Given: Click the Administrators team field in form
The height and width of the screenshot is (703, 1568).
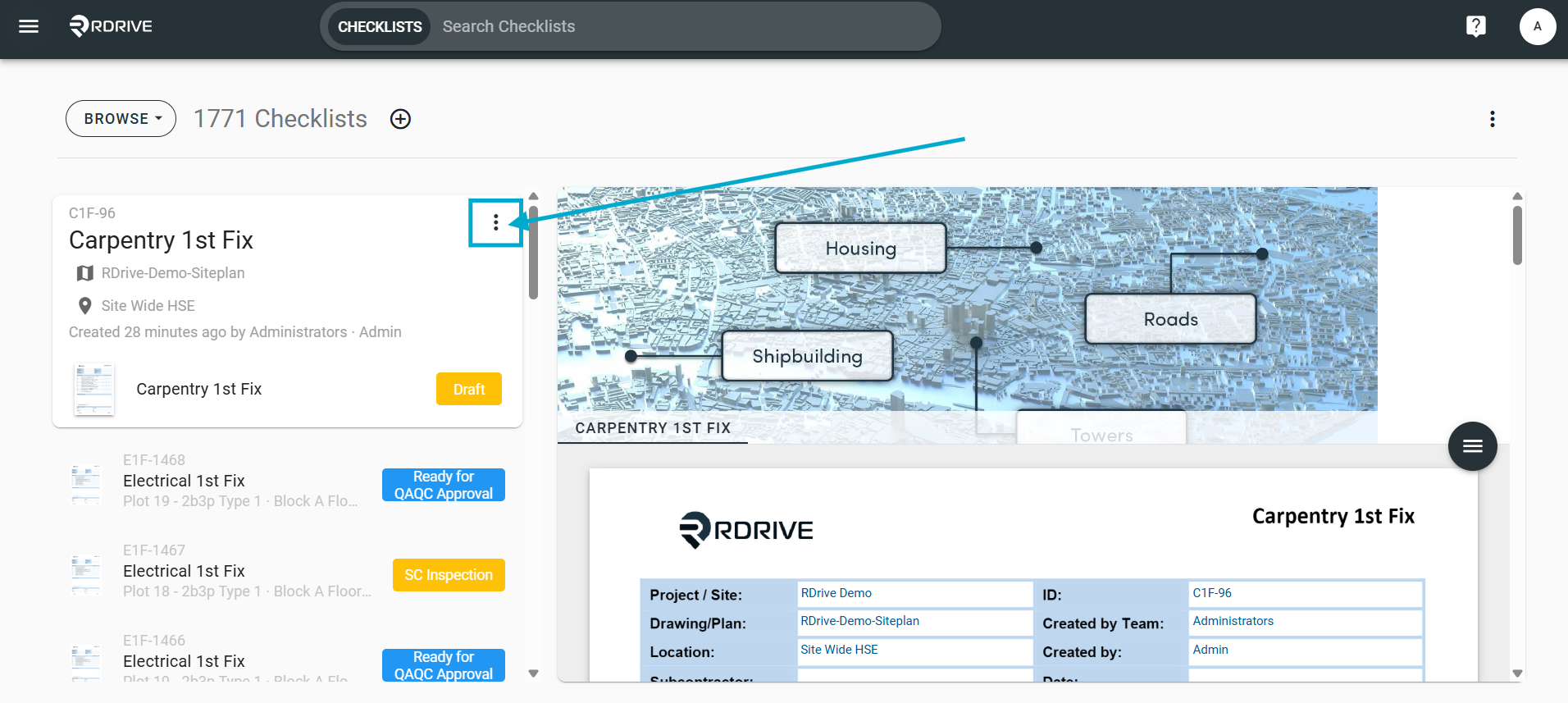Looking at the screenshot, I should coord(1306,622).
